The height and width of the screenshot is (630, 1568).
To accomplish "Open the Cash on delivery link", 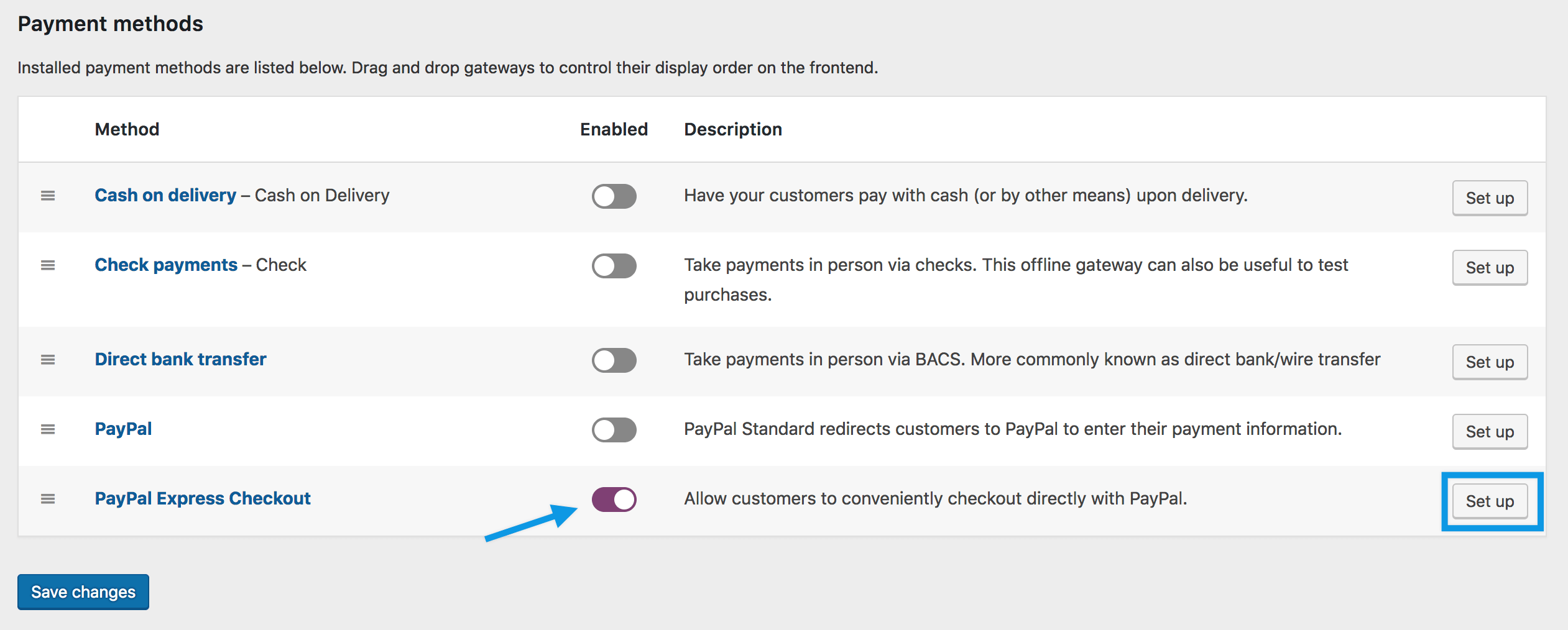I will (165, 195).
